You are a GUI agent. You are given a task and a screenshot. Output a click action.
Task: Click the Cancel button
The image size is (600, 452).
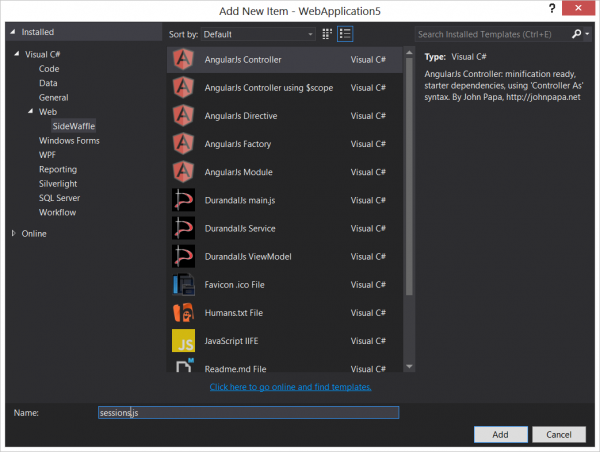(559, 434)
